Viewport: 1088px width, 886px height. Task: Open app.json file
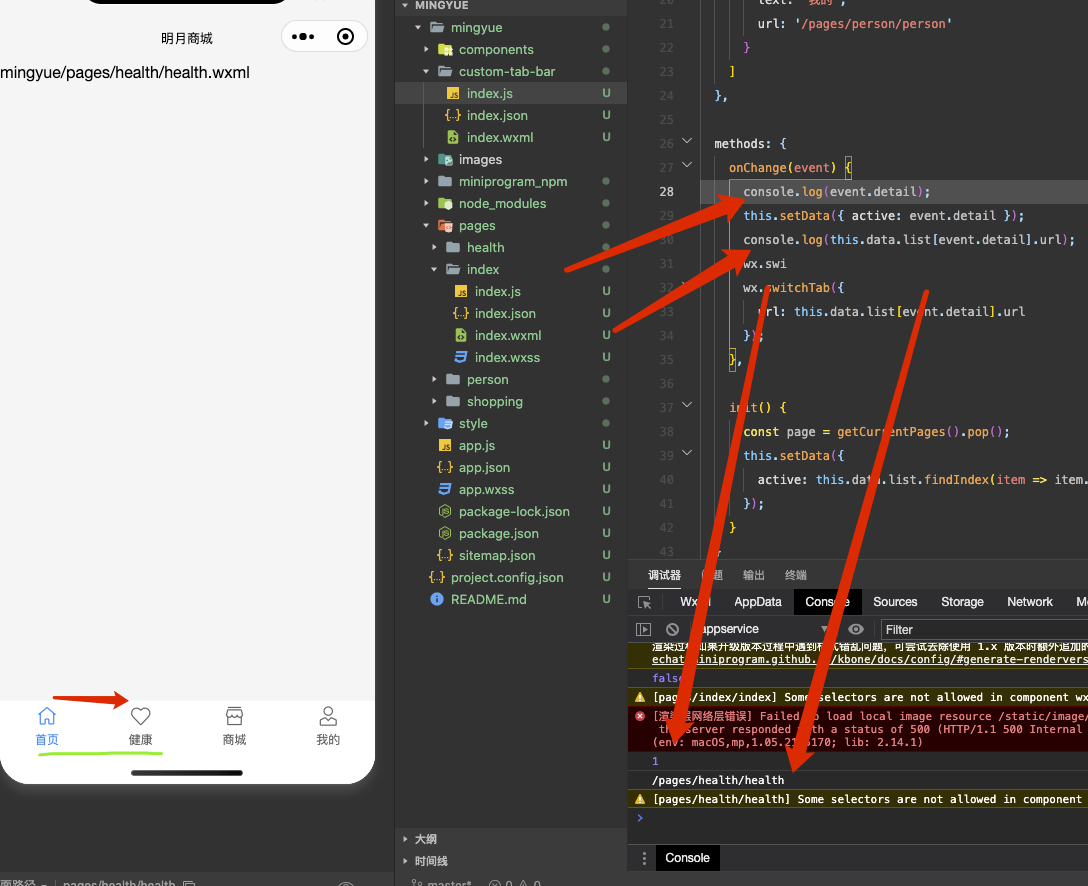pos(484,467)
